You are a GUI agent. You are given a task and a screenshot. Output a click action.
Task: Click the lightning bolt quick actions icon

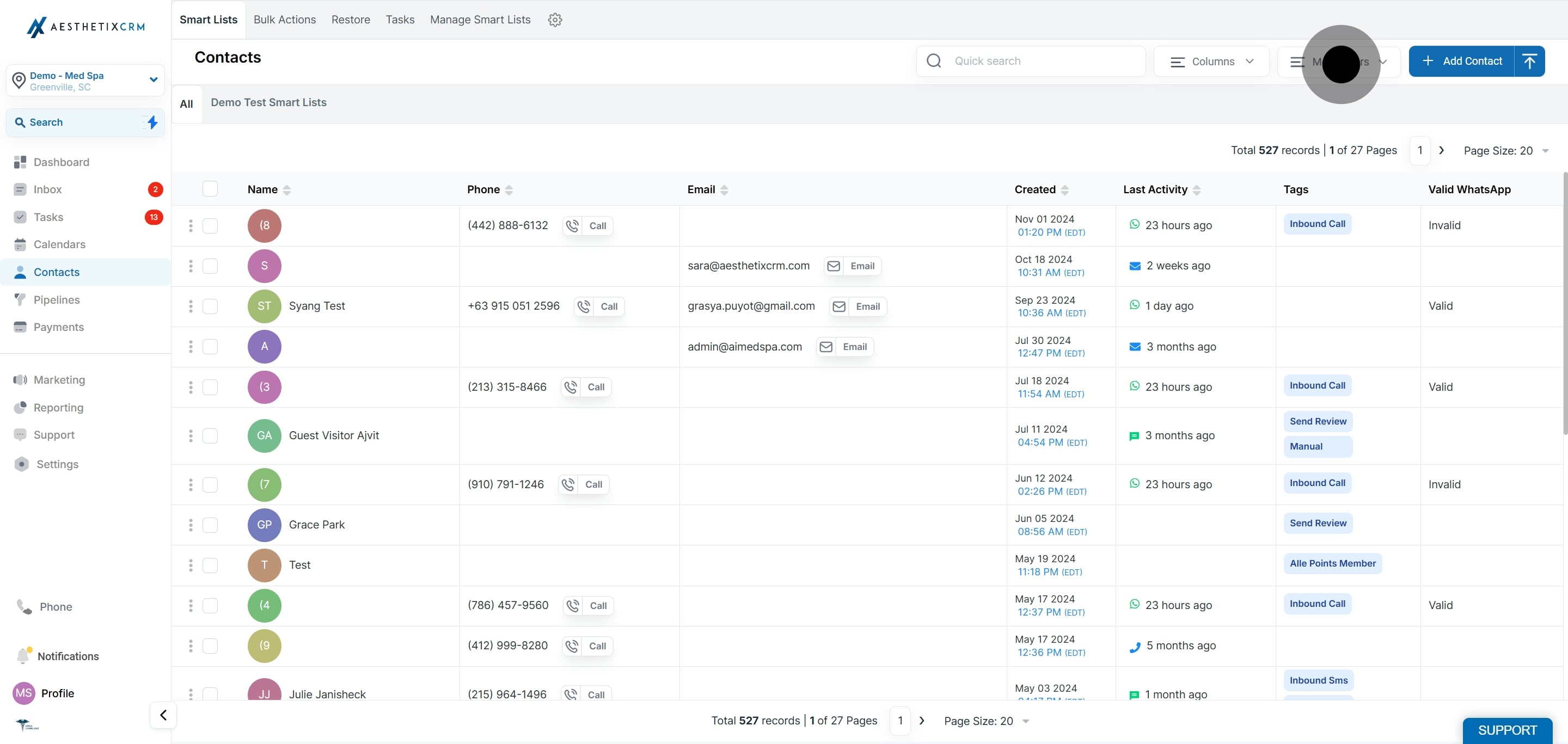pyautogui.click(x=152, y=122)
